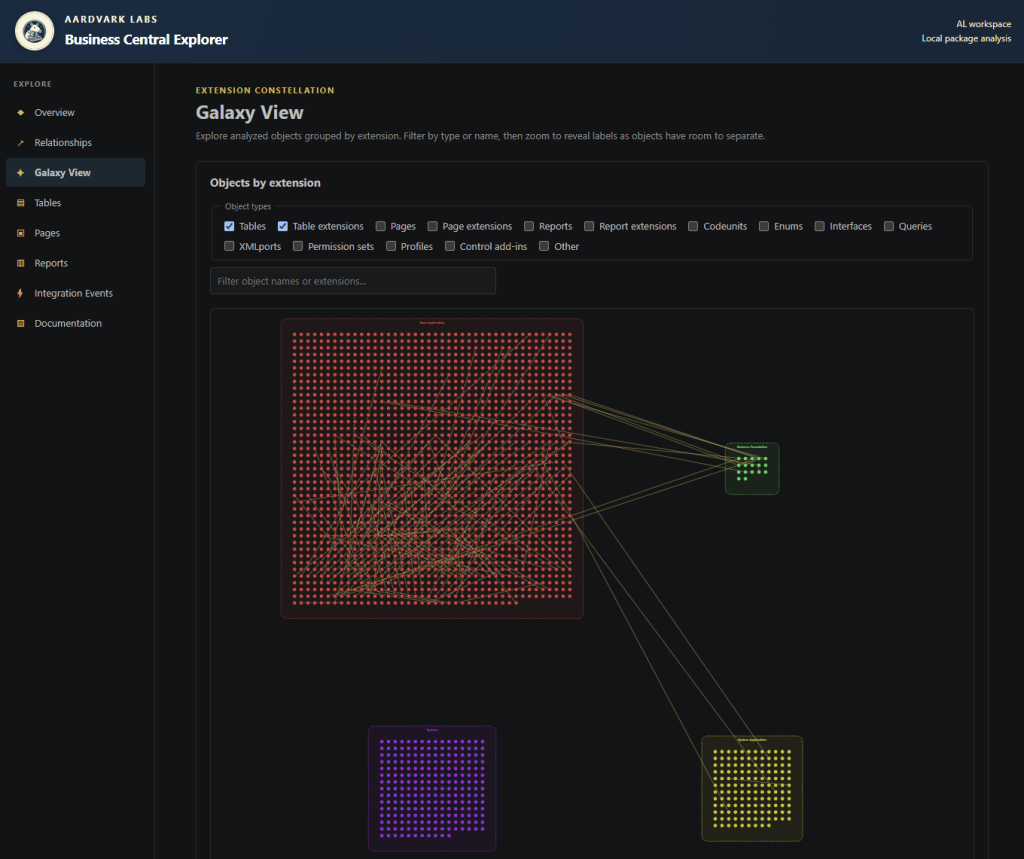
Task: Click the yellow System Application cluster
Action: click(x=752, y=788)
